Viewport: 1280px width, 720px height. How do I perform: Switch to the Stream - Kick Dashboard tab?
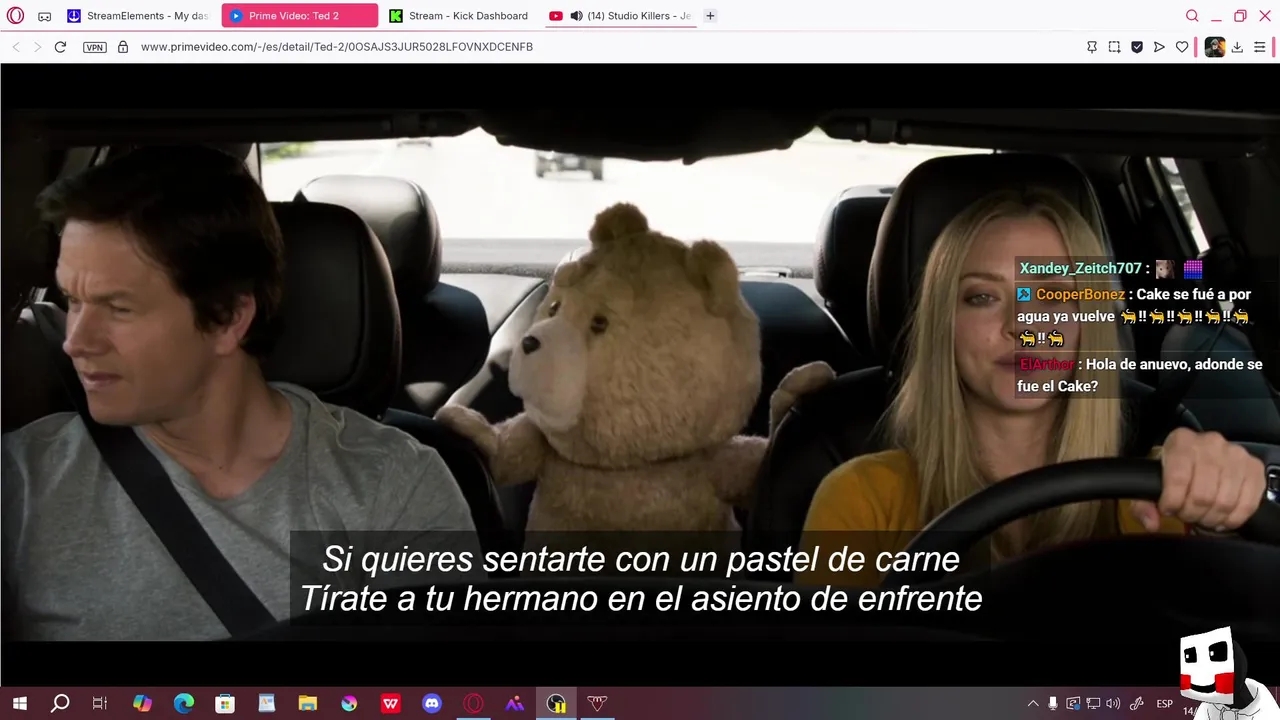tap(460, 16)
